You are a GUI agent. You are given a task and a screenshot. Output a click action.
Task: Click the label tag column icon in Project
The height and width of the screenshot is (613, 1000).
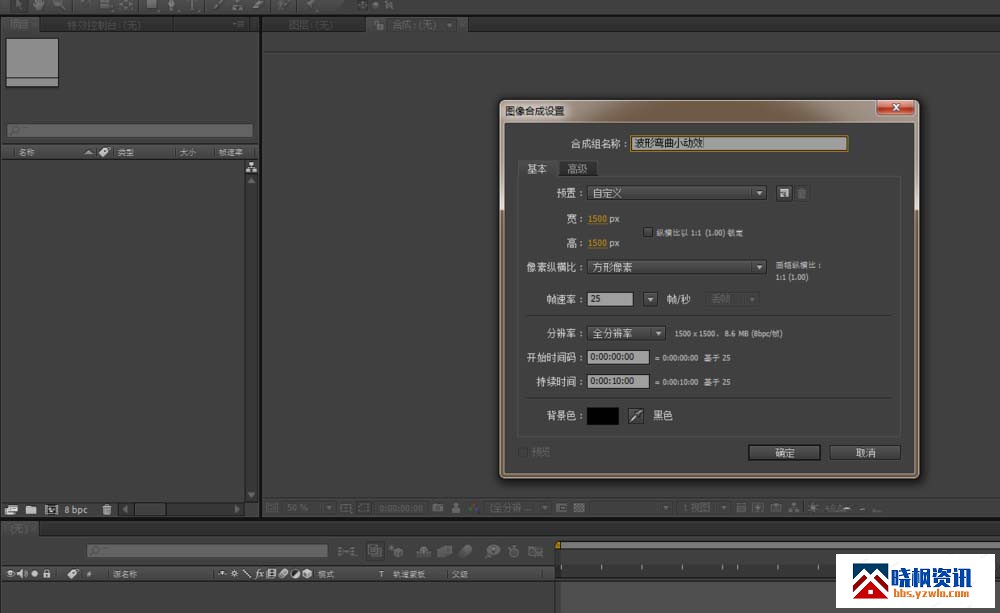(104, 152)
